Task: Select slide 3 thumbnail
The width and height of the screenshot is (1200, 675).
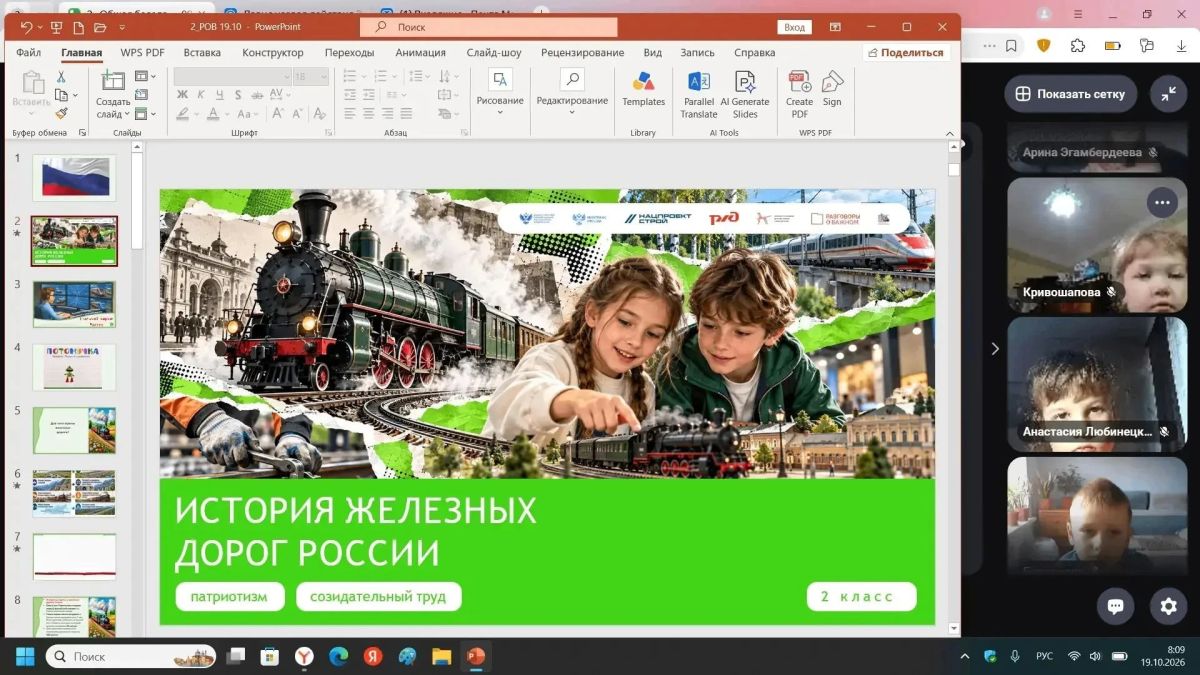Action: 74,304
